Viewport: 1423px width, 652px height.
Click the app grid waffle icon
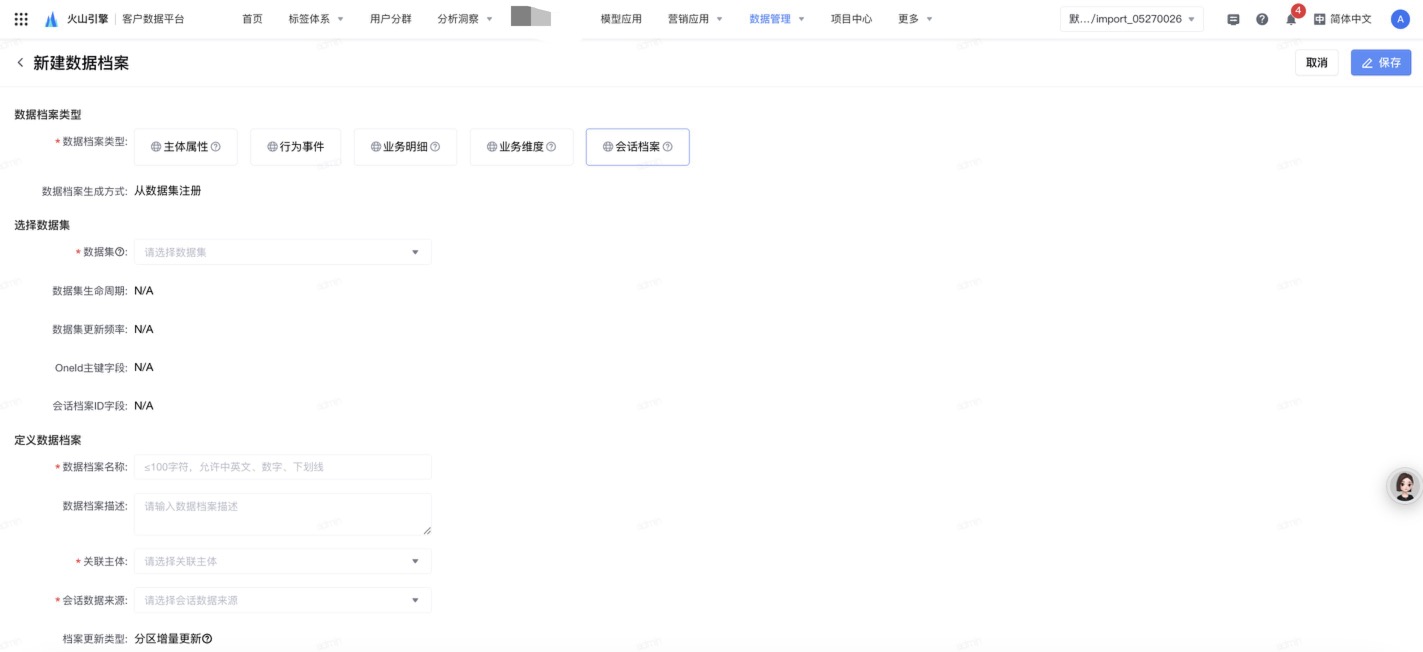20,17
